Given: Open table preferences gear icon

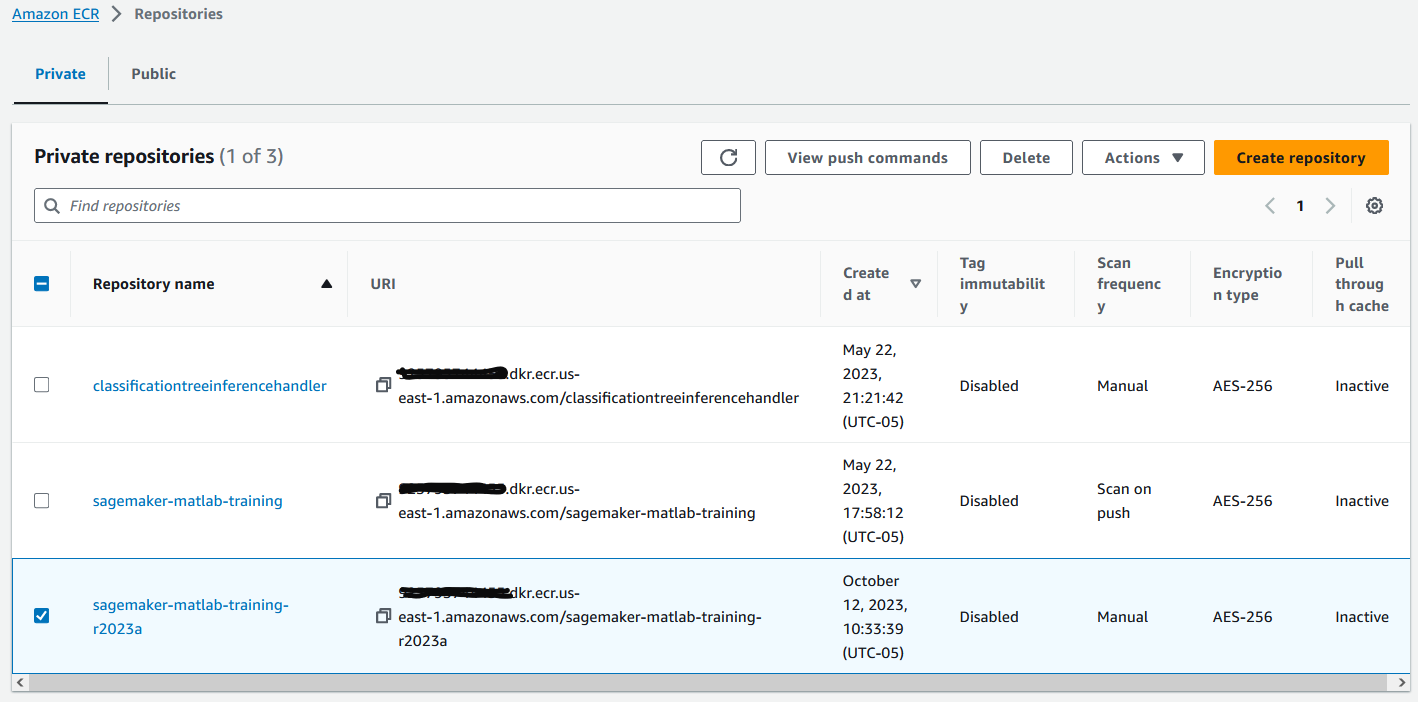Looking at the screenshot, I should [1375, 206].
